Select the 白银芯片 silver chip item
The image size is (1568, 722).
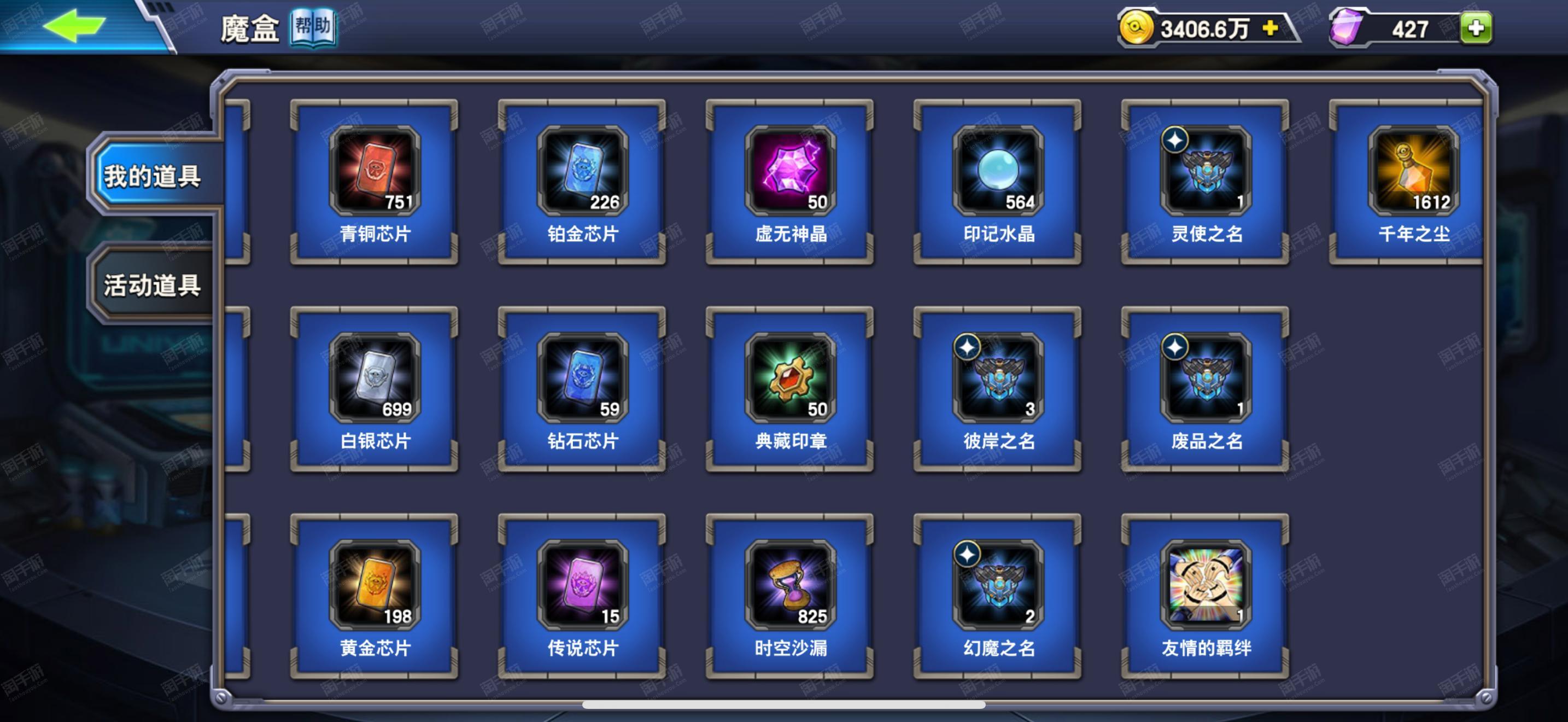click(375, 388)
